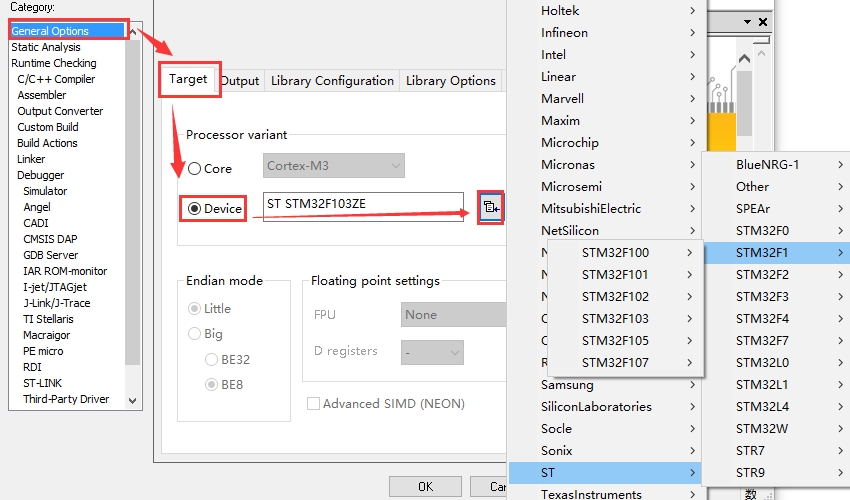
Task: Select General Options category
Action: [67, 31]
